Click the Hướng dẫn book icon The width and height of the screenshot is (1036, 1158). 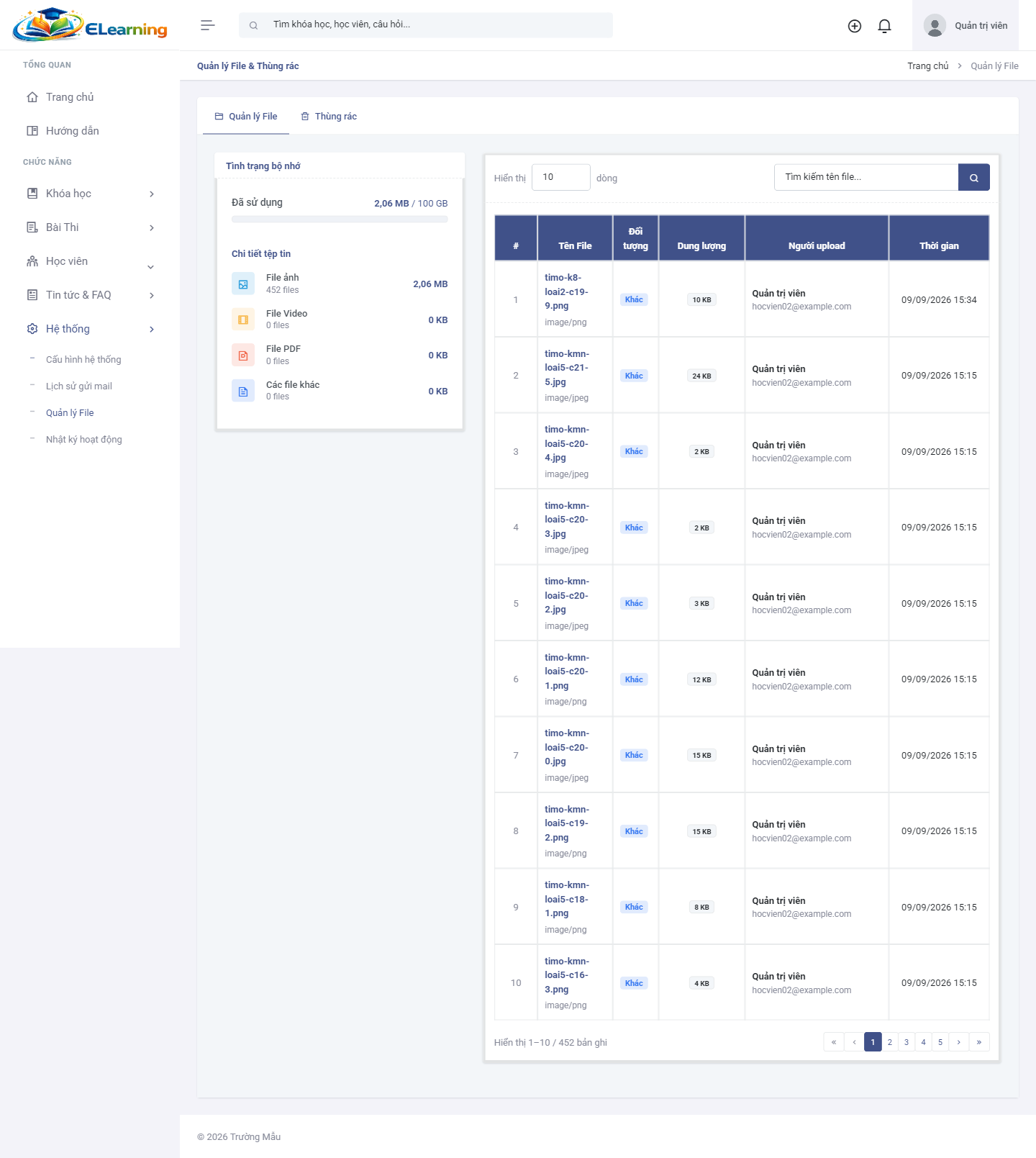click(32, 131)
